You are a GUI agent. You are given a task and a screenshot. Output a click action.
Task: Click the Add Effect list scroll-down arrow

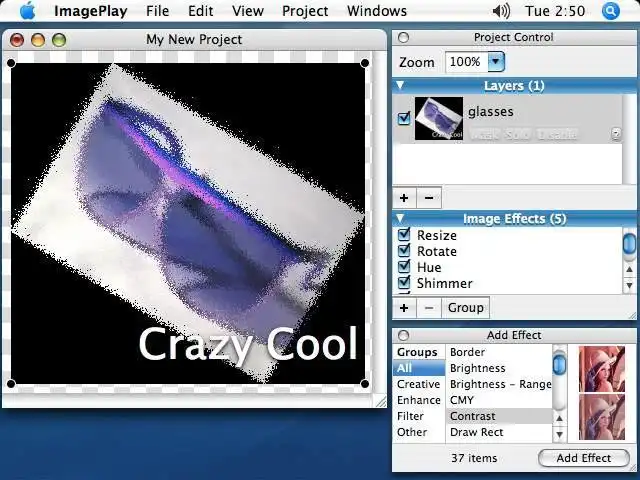[x=560, y=435]
